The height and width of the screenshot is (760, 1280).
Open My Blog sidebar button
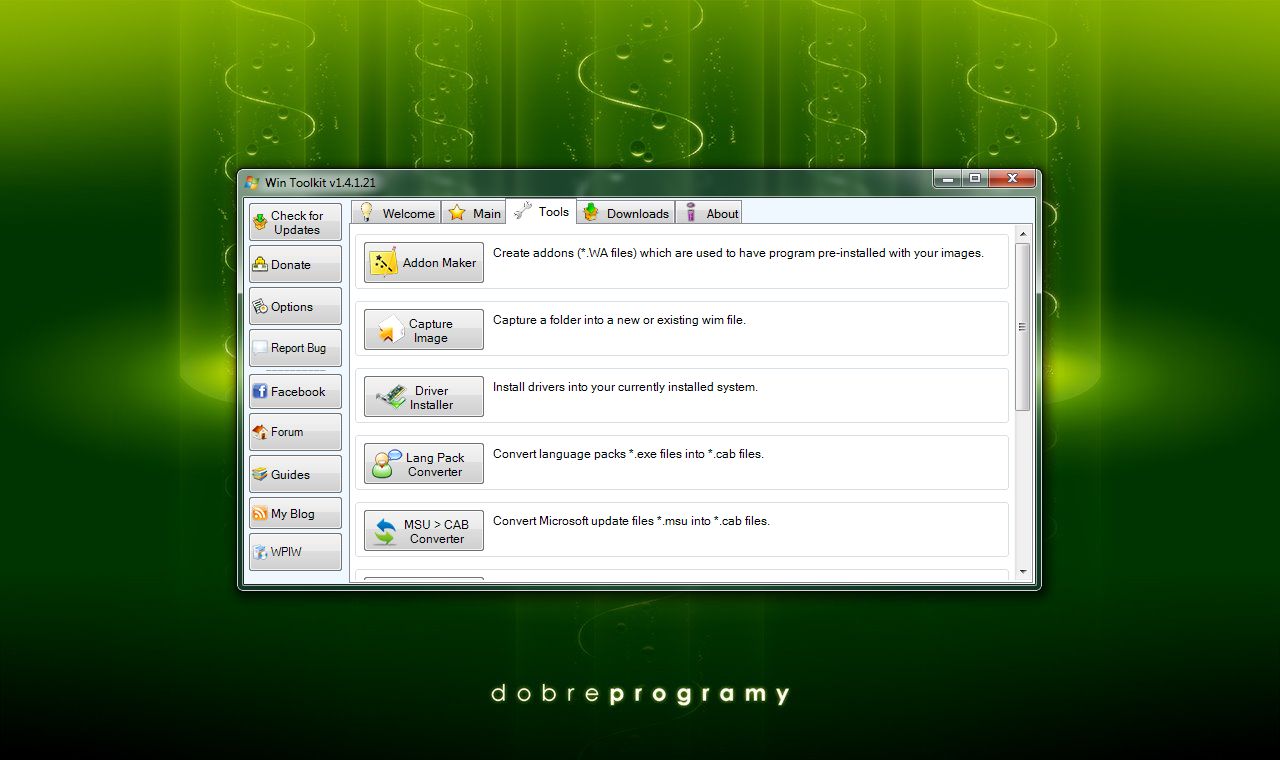pos(295,514)
